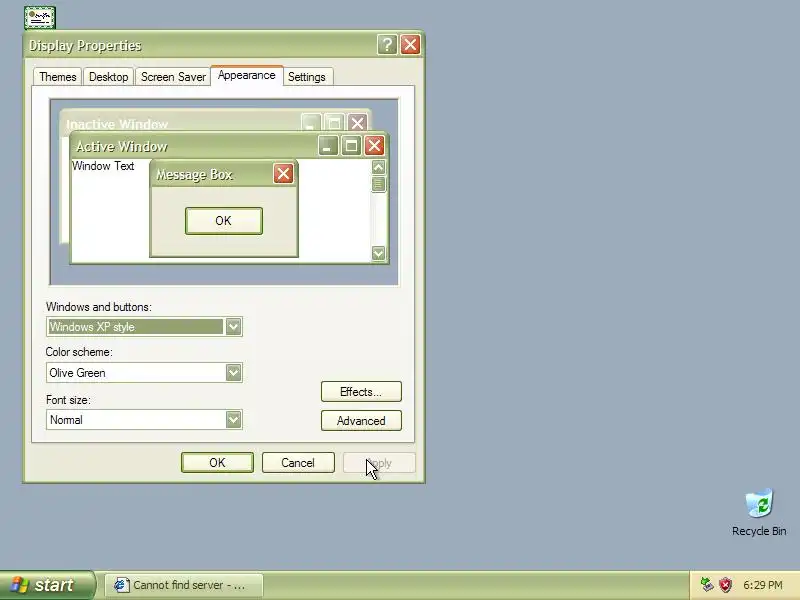Screen dimensions: 800x600
Task: Click the 6:29 PM clock
Action: [763, 585]
